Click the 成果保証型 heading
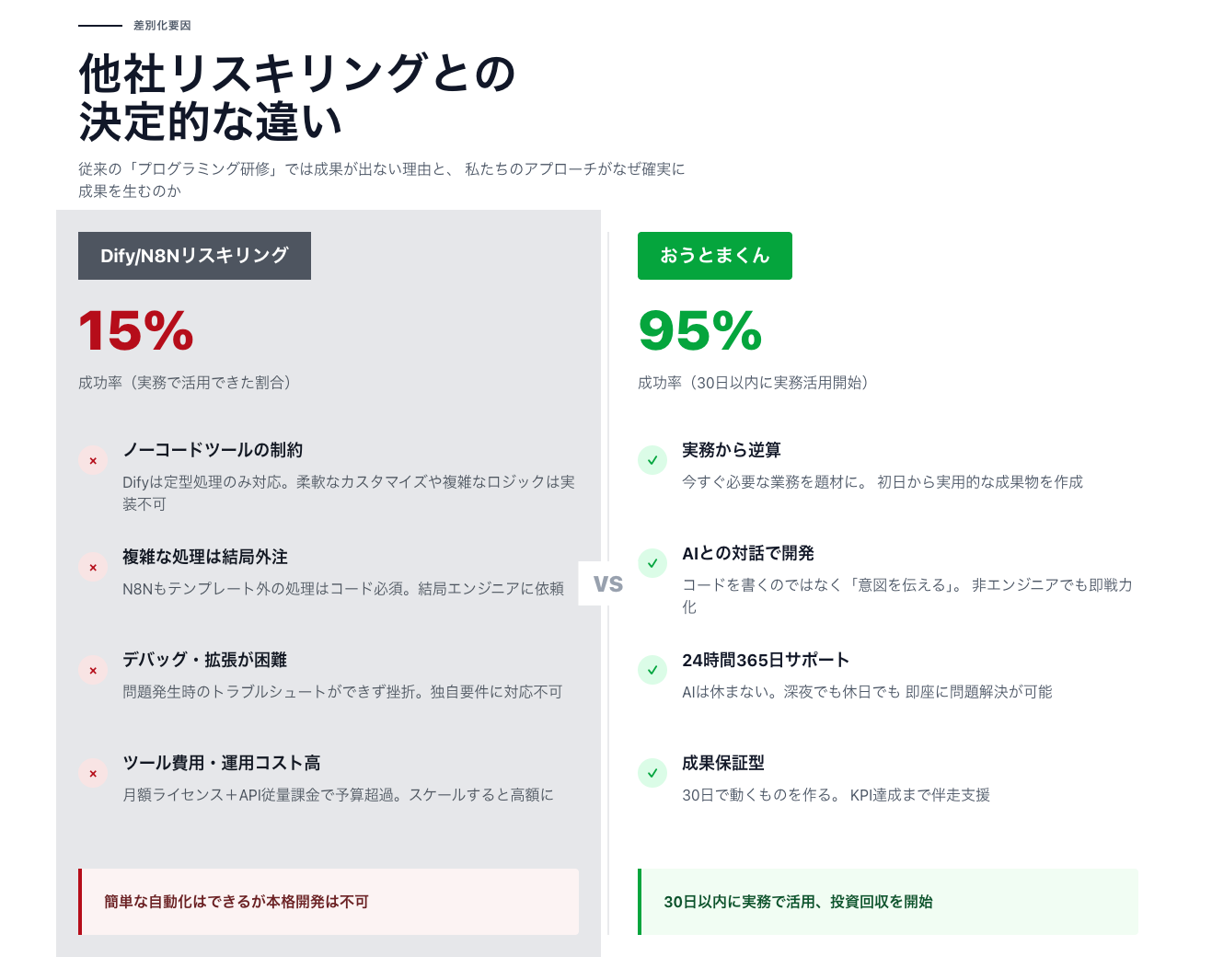Viewport: 1212px width, 980px height. 723,763
